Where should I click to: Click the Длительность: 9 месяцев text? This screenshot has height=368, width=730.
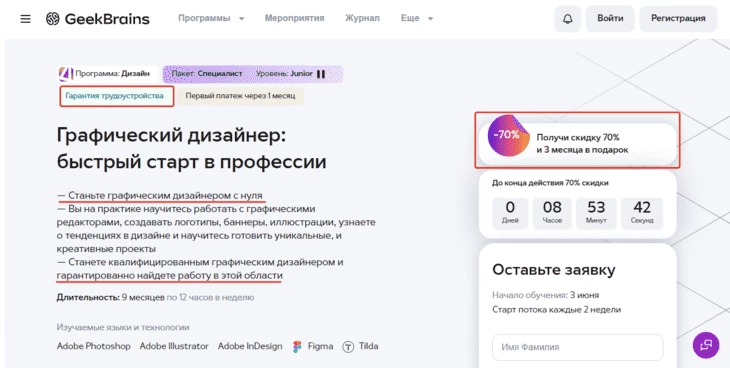[110, 297]
